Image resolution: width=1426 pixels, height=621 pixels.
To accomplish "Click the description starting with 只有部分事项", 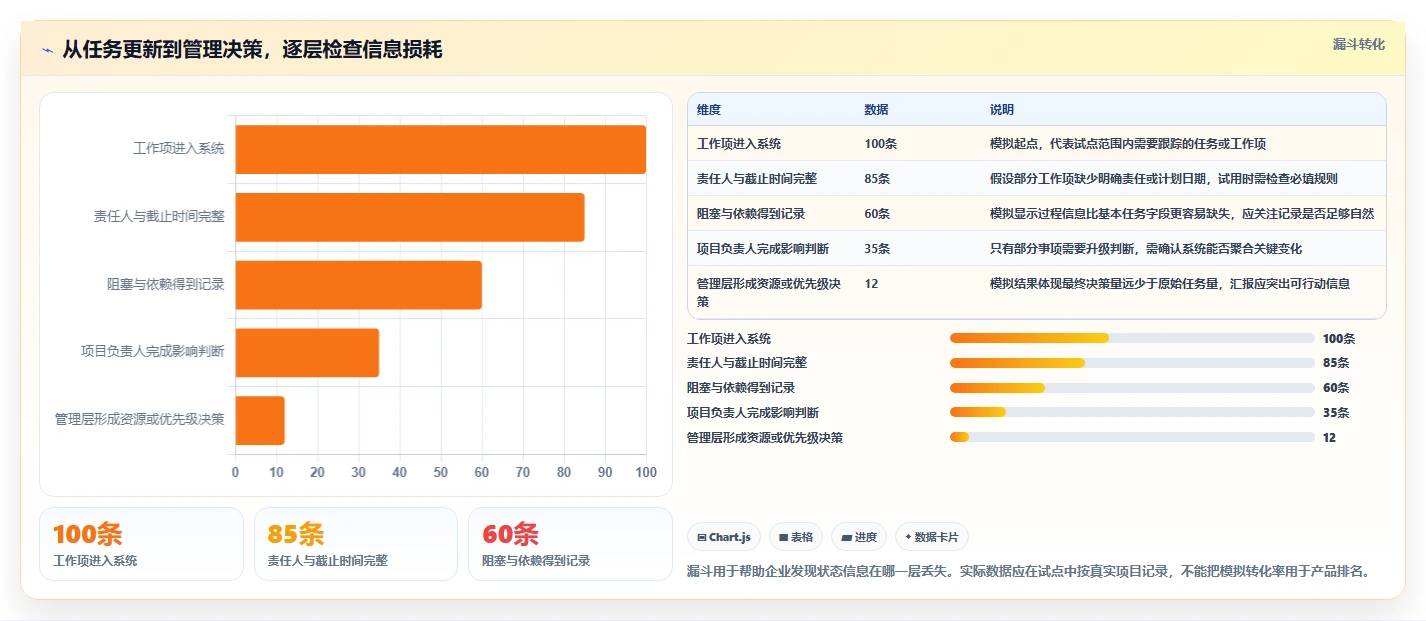I will [1146, 249].
